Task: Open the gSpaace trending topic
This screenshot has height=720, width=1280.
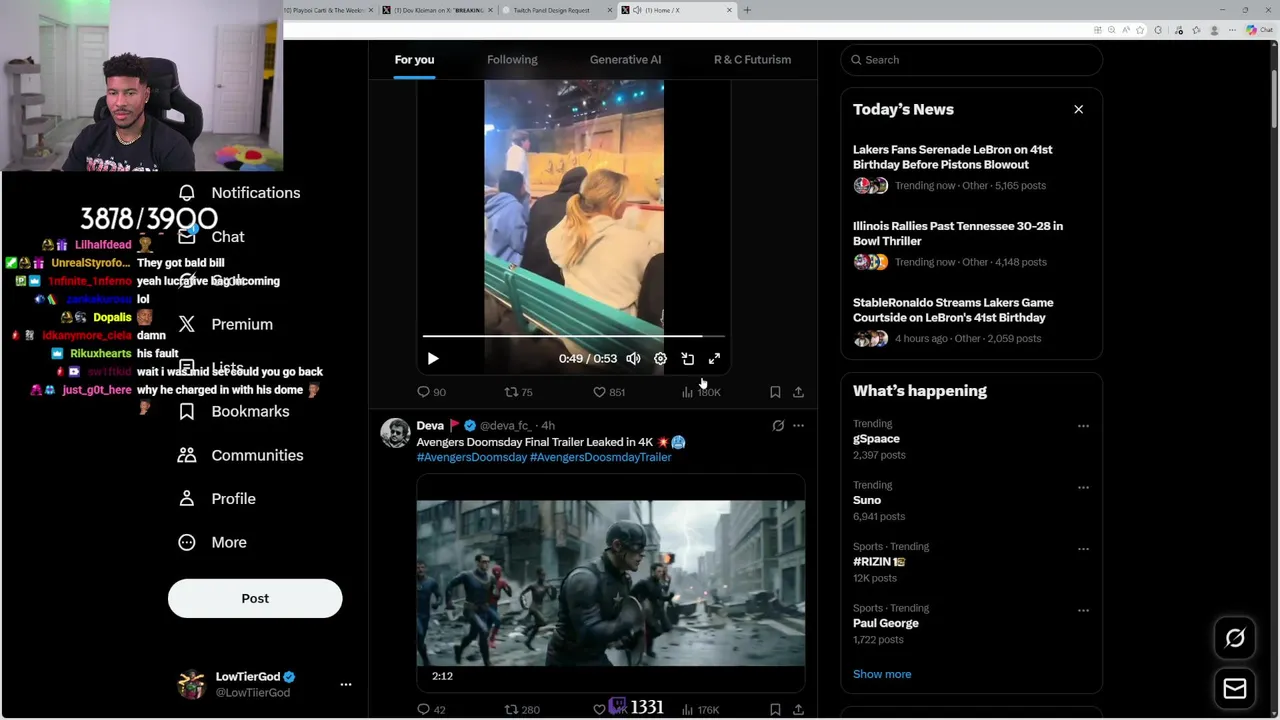Action: (x=876, y=439)
